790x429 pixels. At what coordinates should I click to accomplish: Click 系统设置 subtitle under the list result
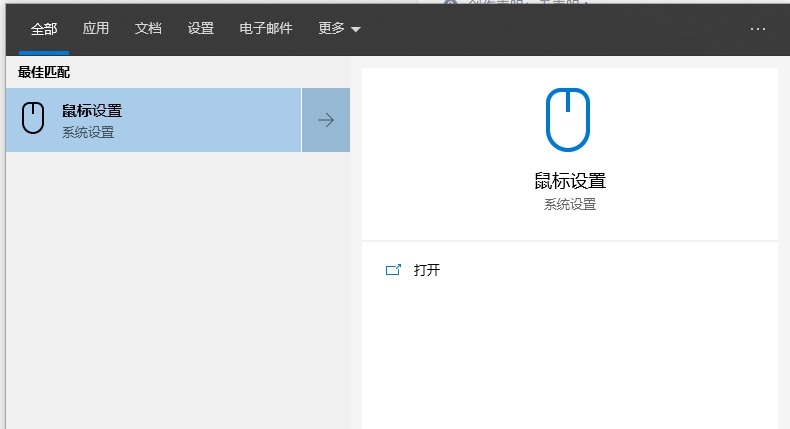point(88,132)
